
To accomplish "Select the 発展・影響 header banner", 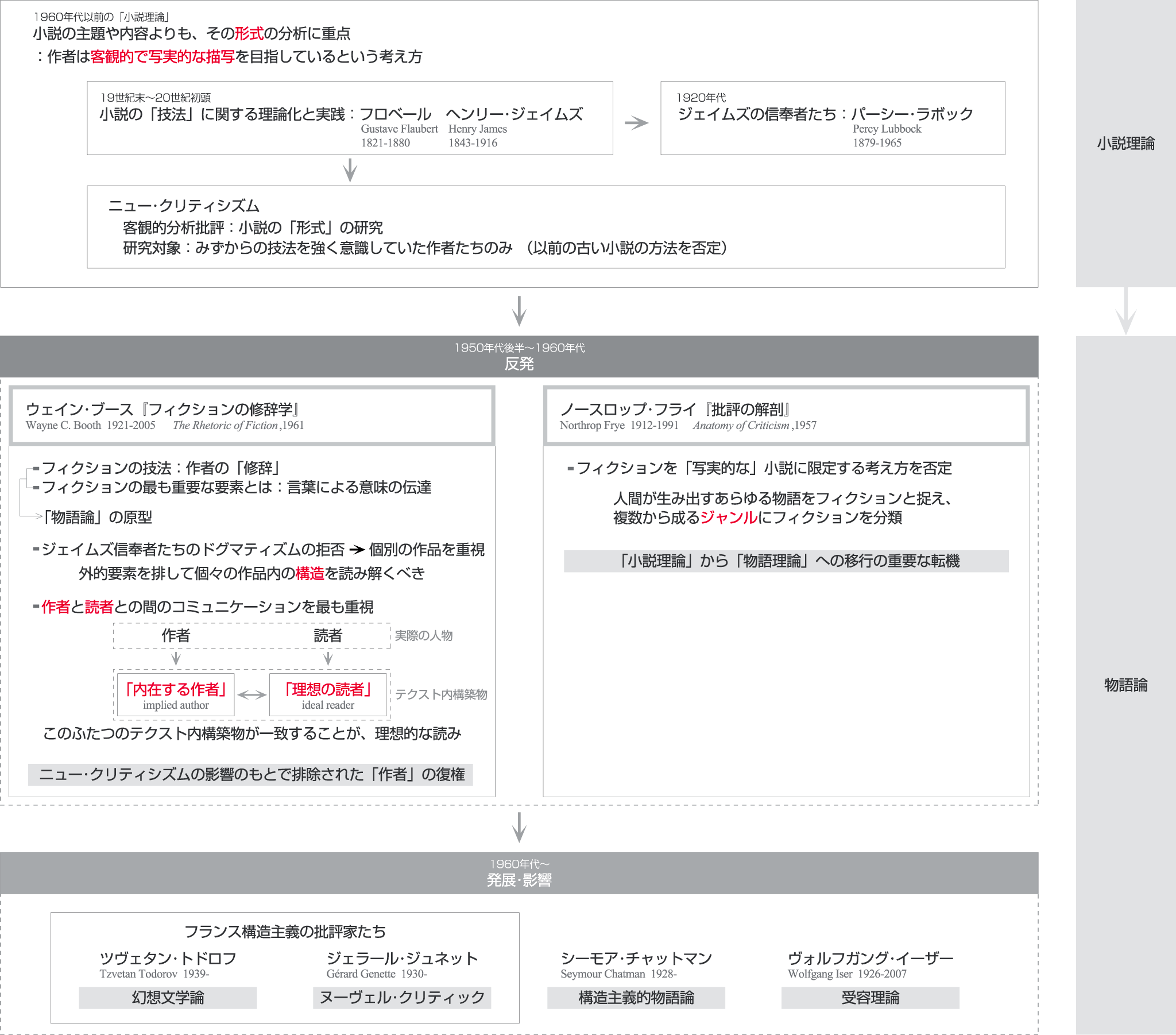I will 519,872.
